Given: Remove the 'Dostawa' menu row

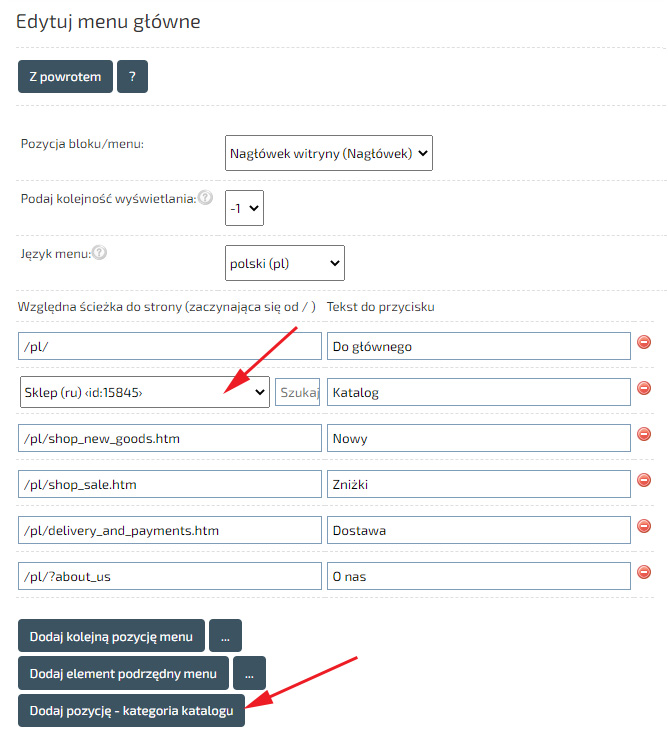Looking at the screenshot, I should 644,527.
